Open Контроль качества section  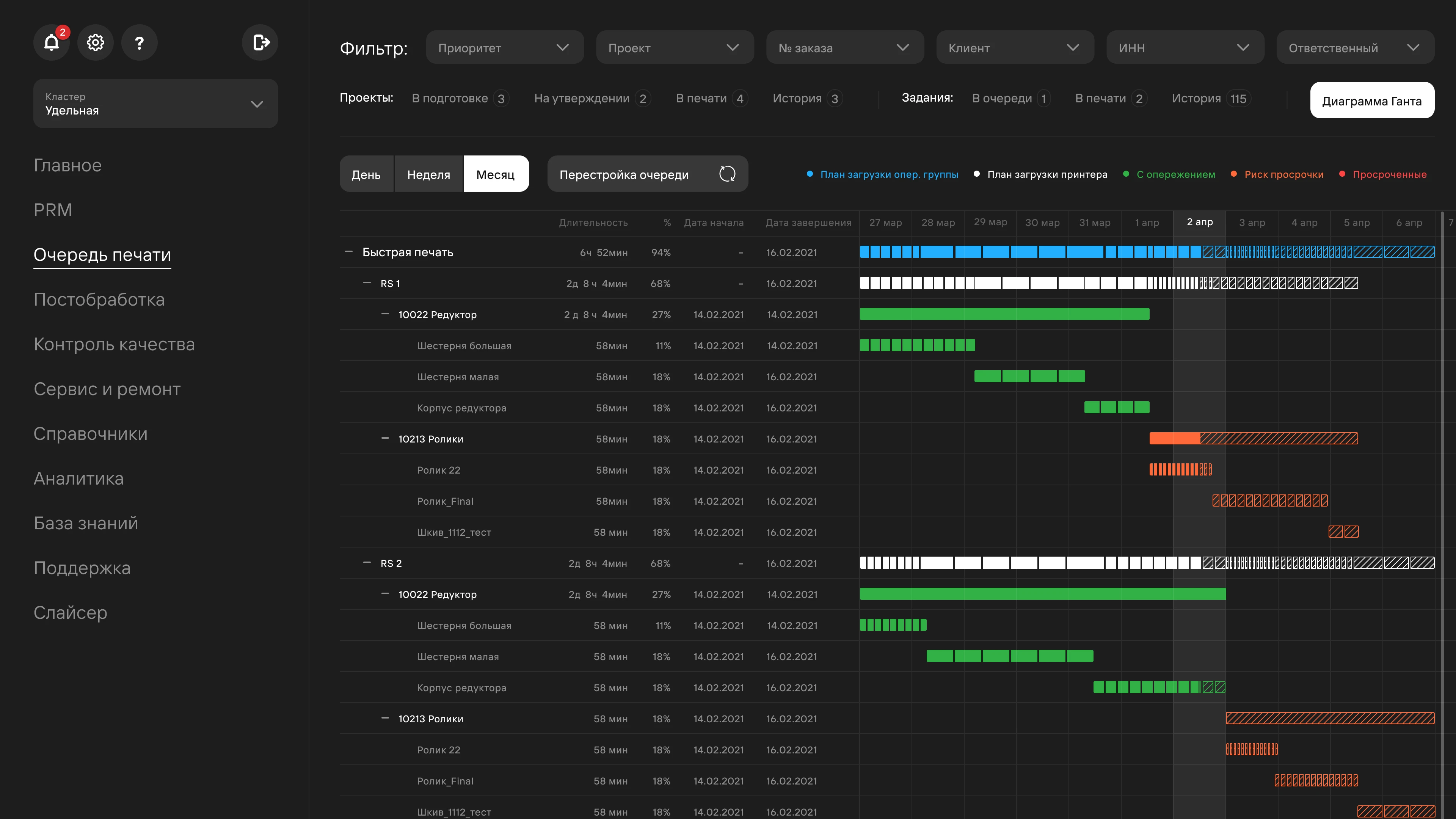click(114, 344)
